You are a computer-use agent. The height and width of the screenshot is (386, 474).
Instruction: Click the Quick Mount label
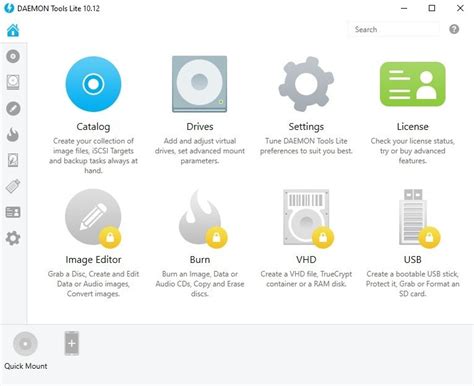click(26, 366)
